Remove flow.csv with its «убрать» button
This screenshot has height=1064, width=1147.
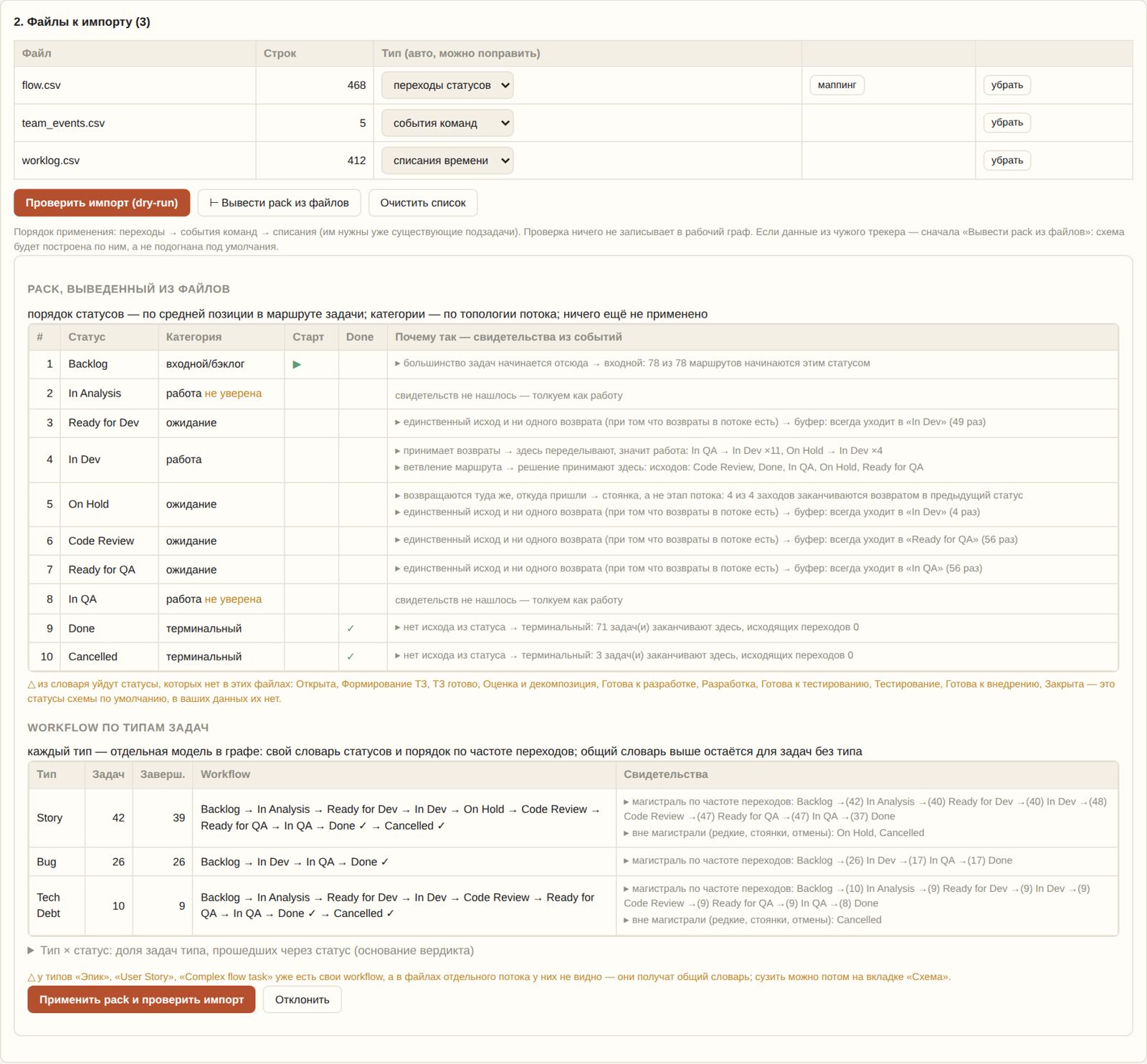pyautogui.click(x=1006, y=85)
